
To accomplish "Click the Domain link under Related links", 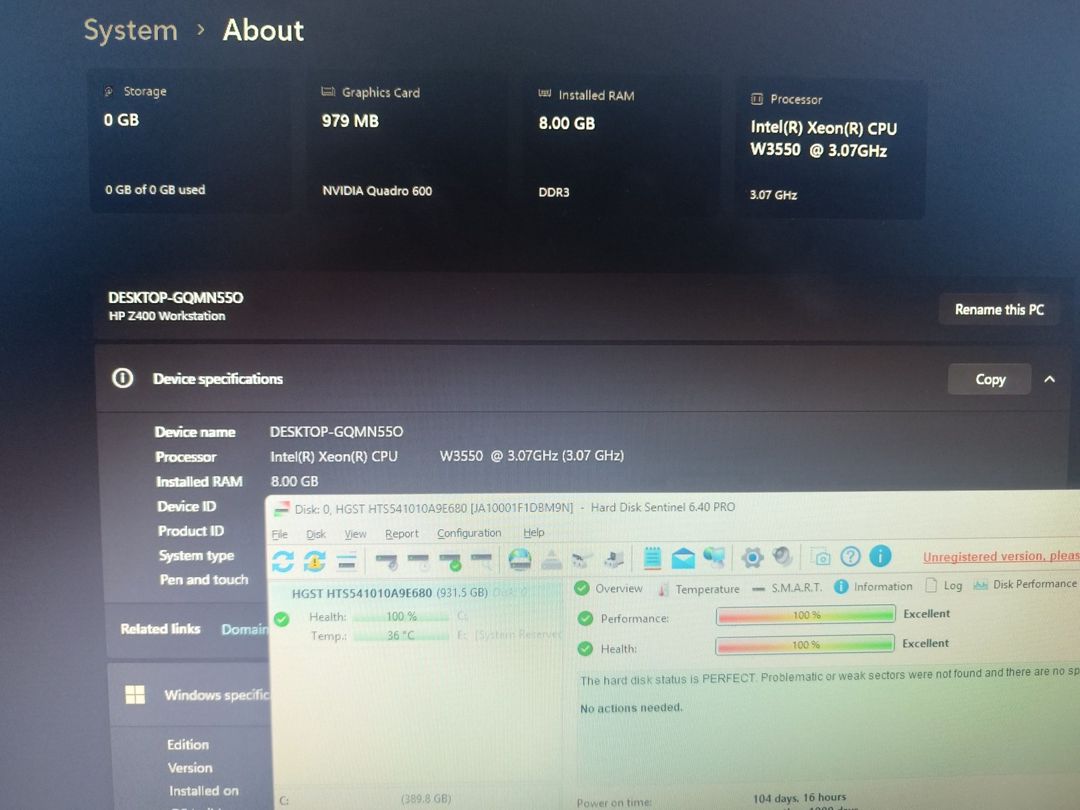I will 244,629.
